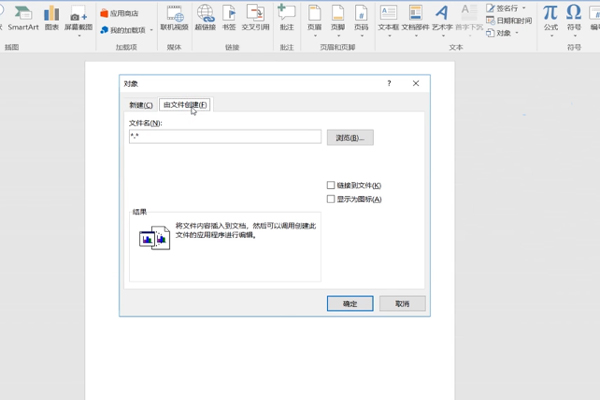The image size is (600, 400).
Task: Add a comment (批注)
Action: [x=287, y=18]
